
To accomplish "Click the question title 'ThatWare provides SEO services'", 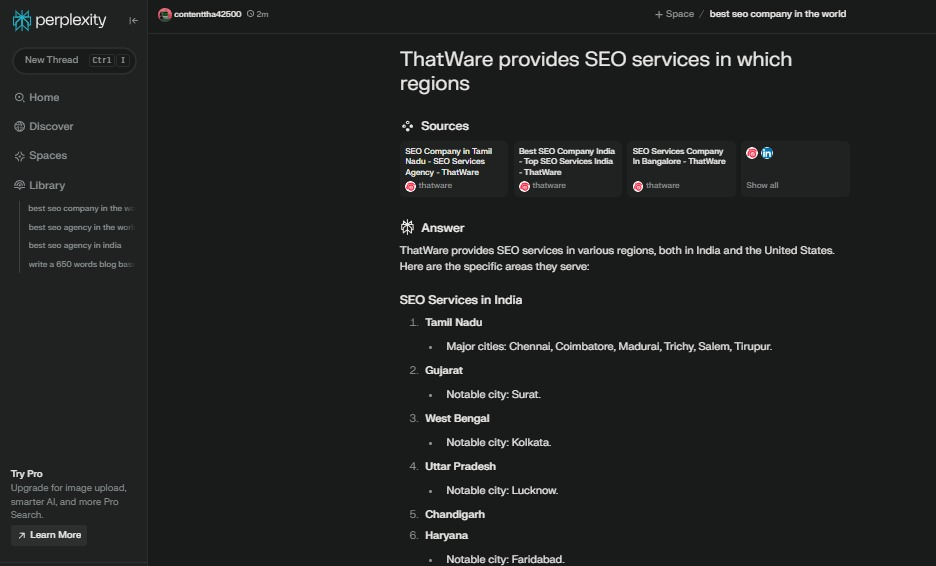I will pos(596,71).
